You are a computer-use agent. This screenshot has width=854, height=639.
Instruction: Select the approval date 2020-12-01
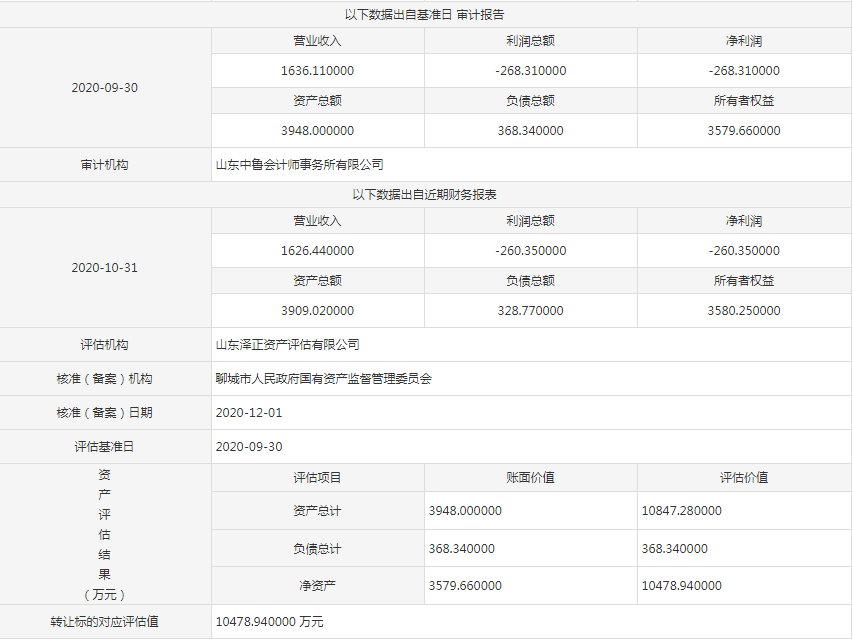coord(249,413)
